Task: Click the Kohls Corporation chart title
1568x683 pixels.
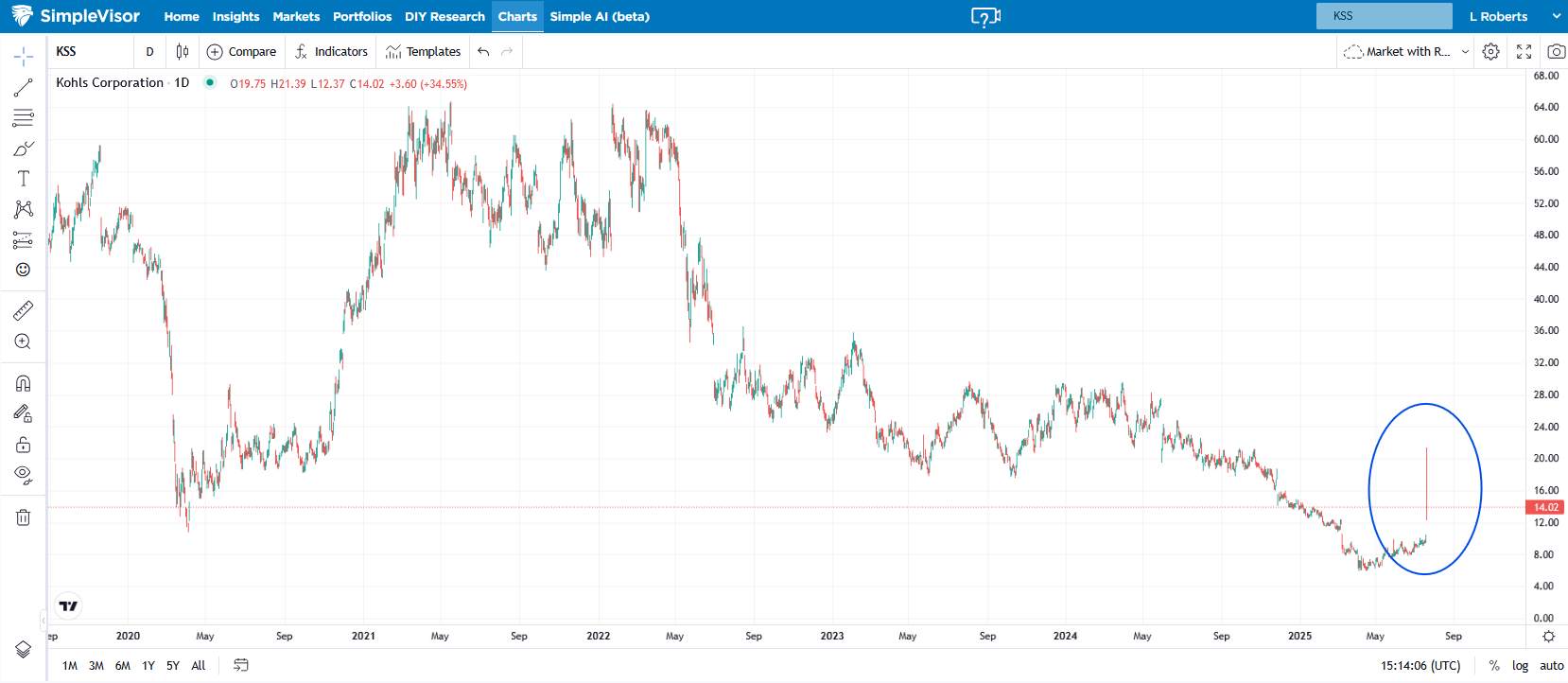Action: (x=110, y=82)
